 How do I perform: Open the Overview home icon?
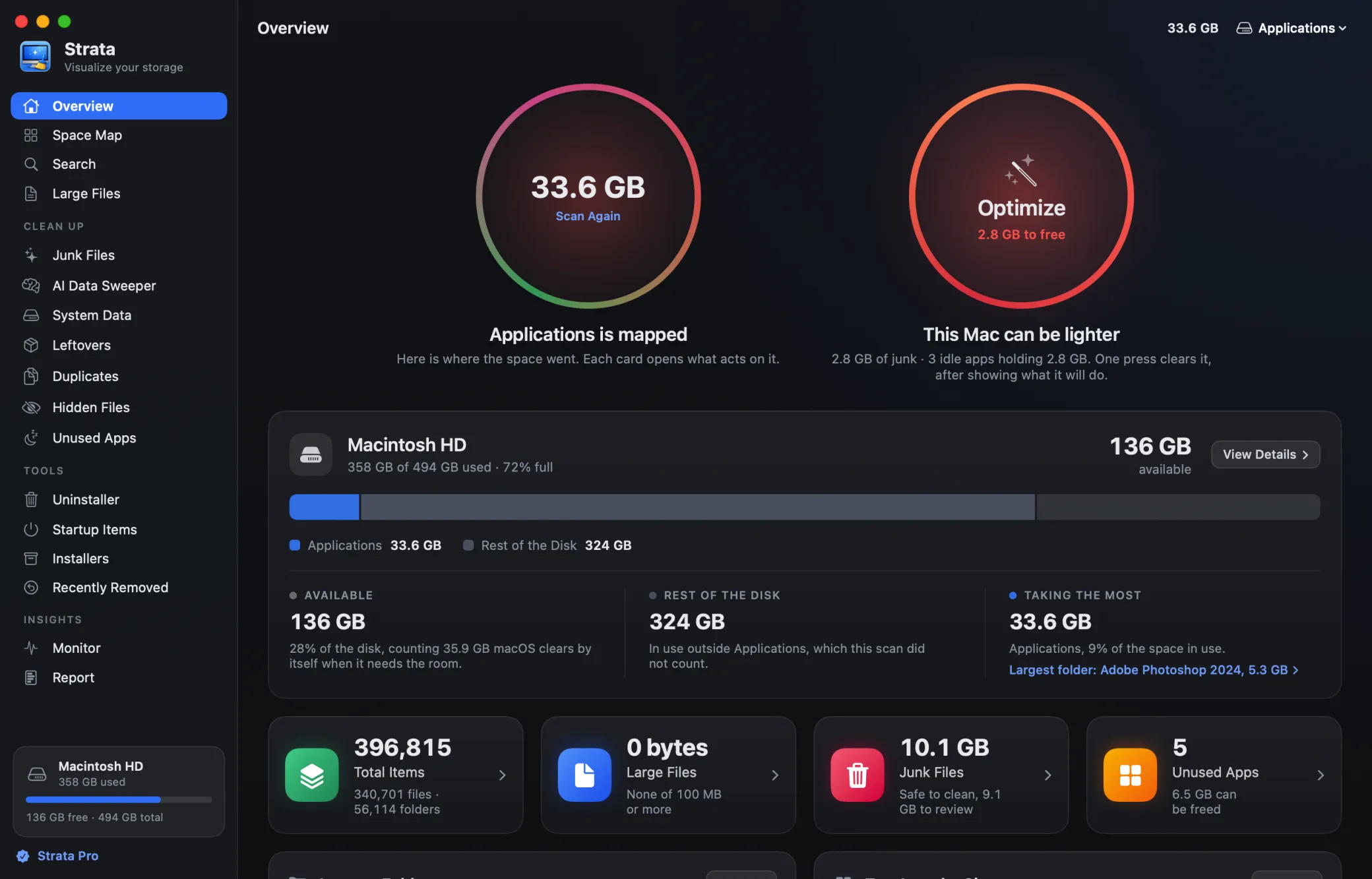click(x=31, y=106)
